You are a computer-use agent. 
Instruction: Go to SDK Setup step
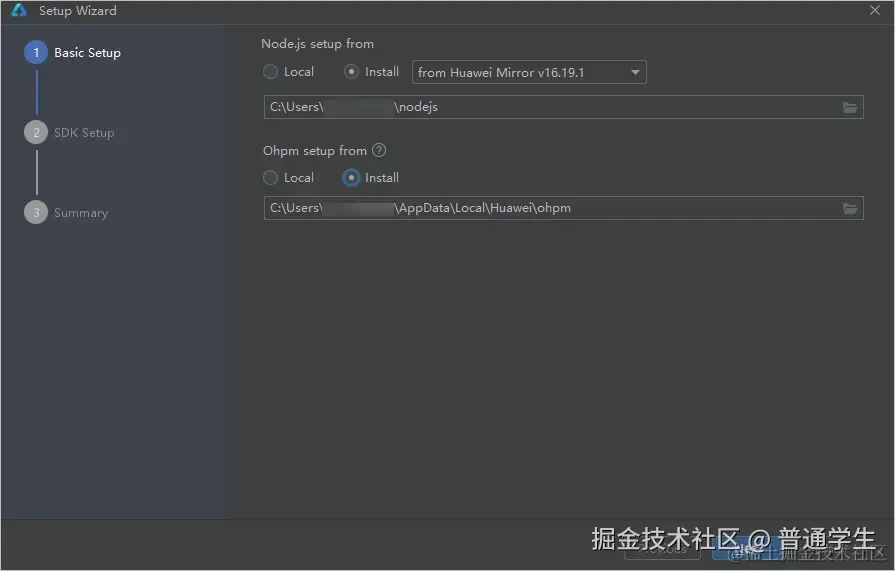69,132
